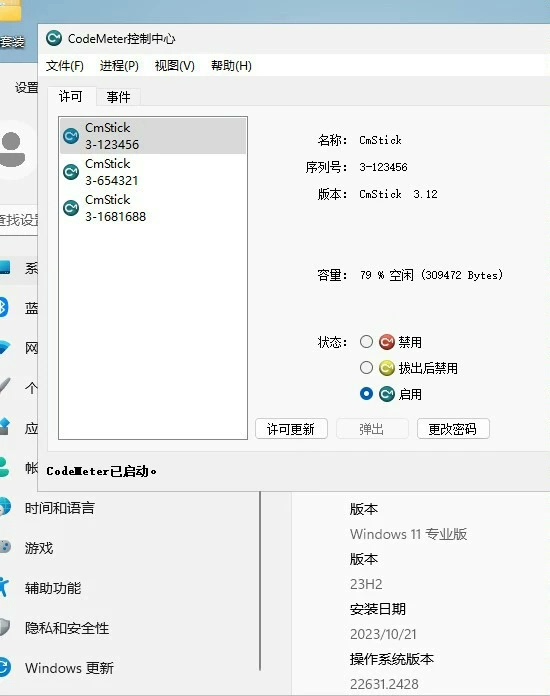Click the CodeMeter logo in title bar

click(54, 38)
